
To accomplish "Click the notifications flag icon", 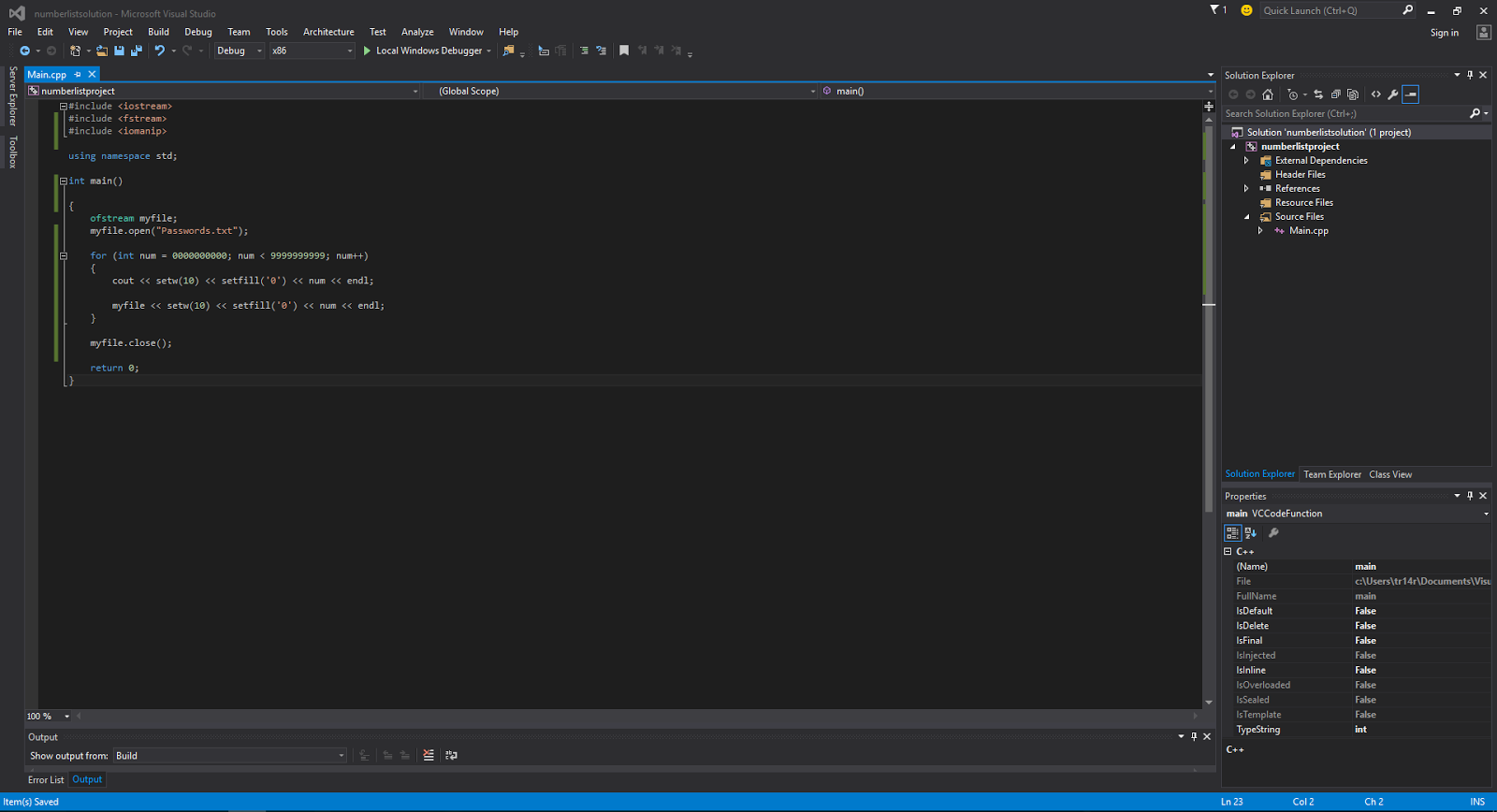I will pos(1215,10).
